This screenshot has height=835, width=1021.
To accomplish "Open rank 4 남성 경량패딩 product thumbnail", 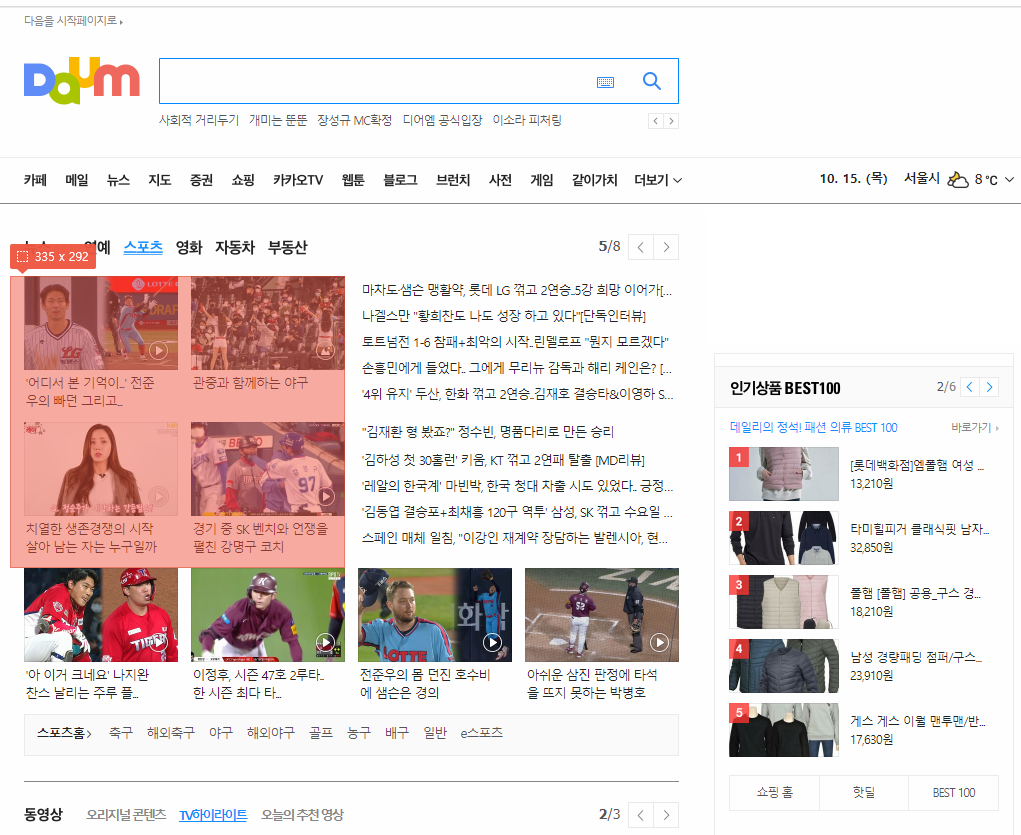I will [784, 666].
